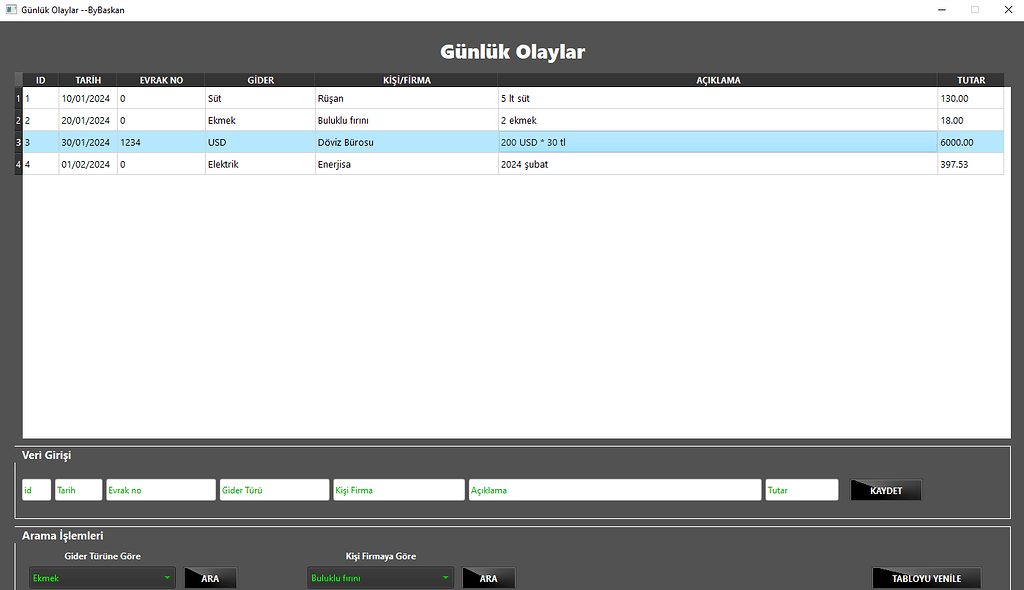This screenshot has width=1024, height=590.
Task: Focus the id input field
Action: (36, 490)
